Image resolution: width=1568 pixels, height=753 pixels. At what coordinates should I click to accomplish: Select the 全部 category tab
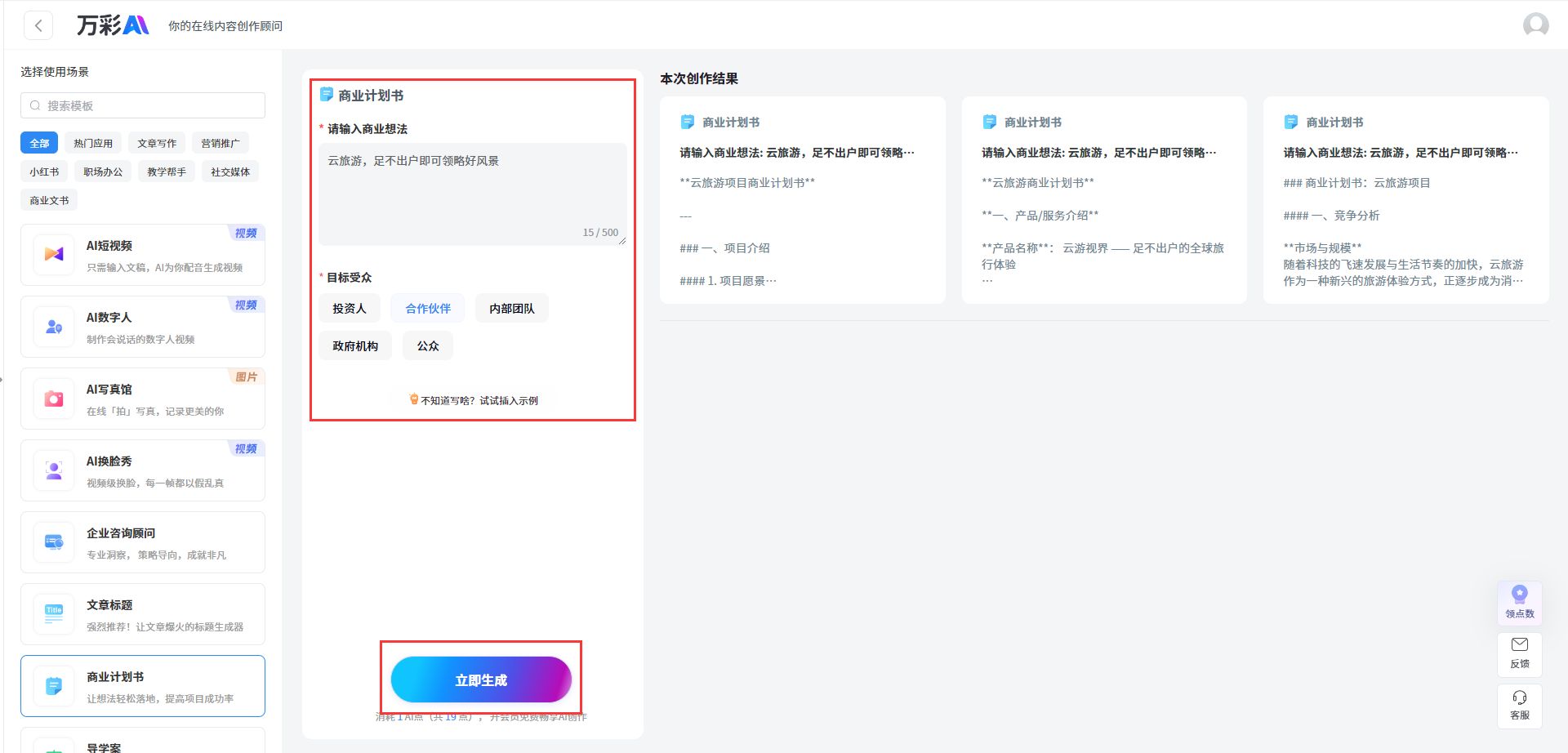pos(39,143)
